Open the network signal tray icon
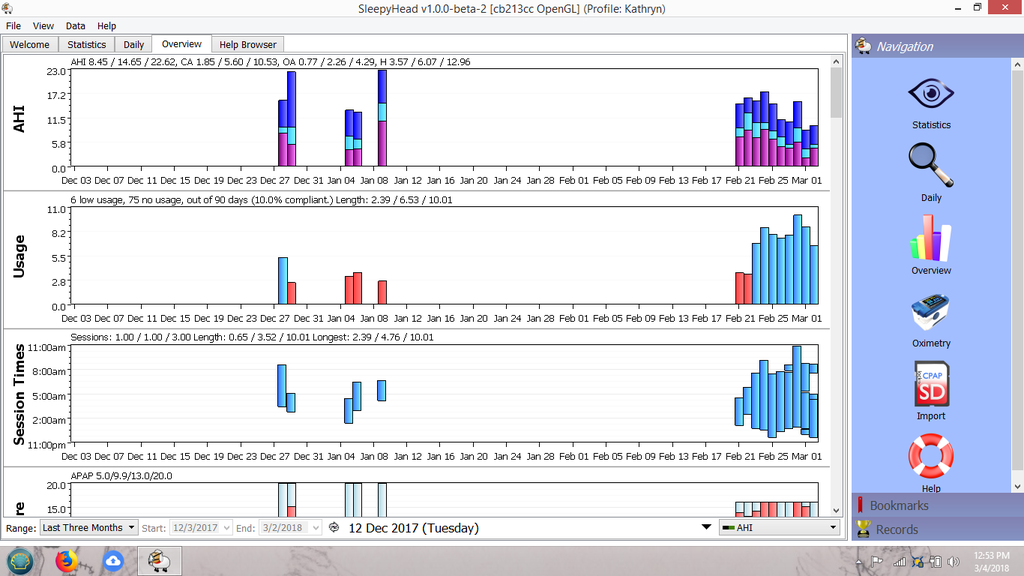This screenshot has width=1024, height=576. (899, 562)
